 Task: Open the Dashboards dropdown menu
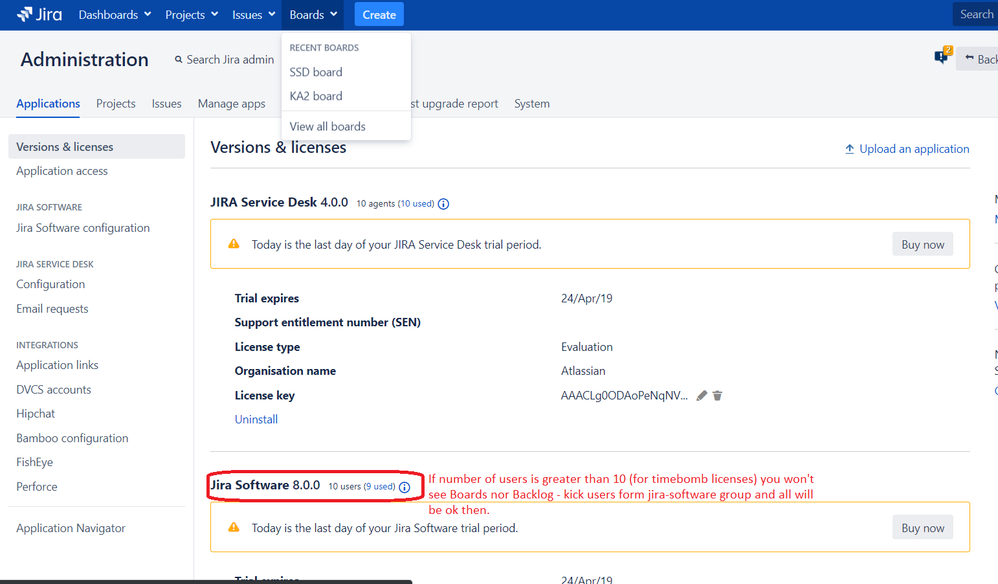point(115,15)
